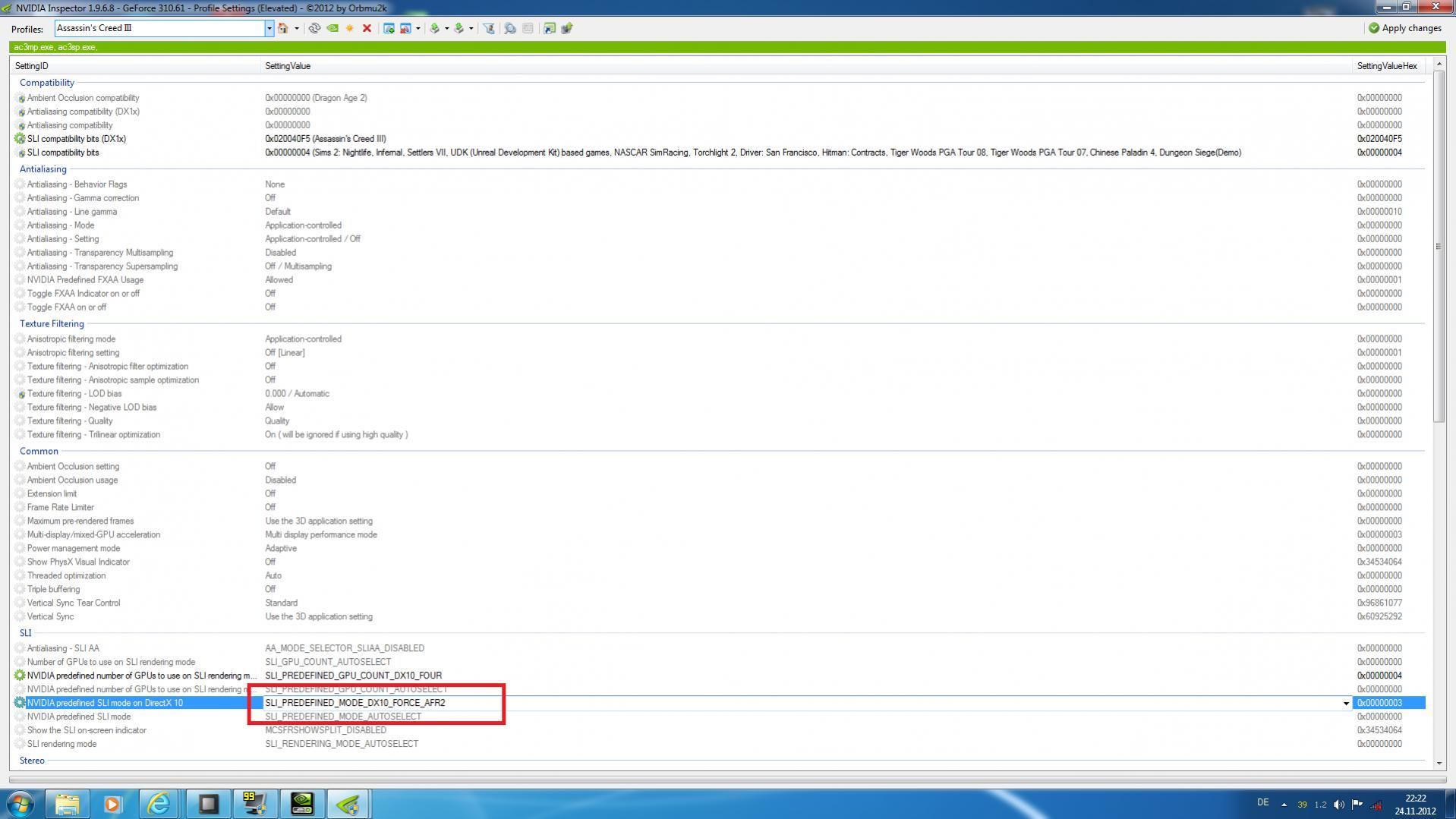This screenshot has height=819, width=1456.
Task: Click gear icon beside SLI compatibility bits (DX1x)
Action: point(20,139)
